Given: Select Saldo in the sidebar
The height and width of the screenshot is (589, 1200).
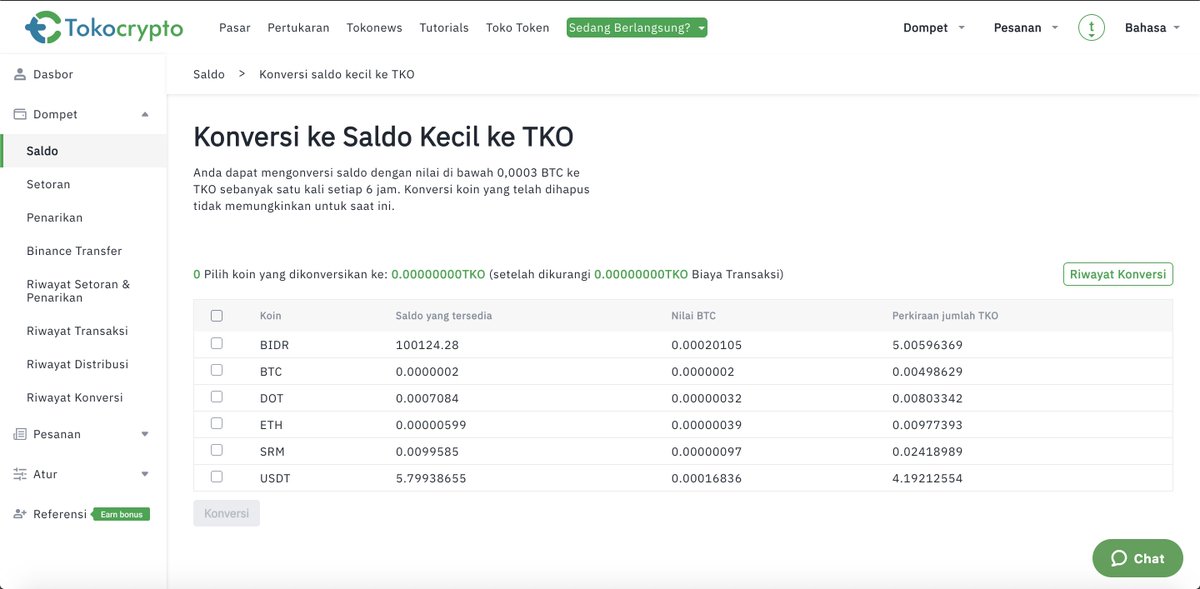Looking at the screenshot, I should point(83,151).
